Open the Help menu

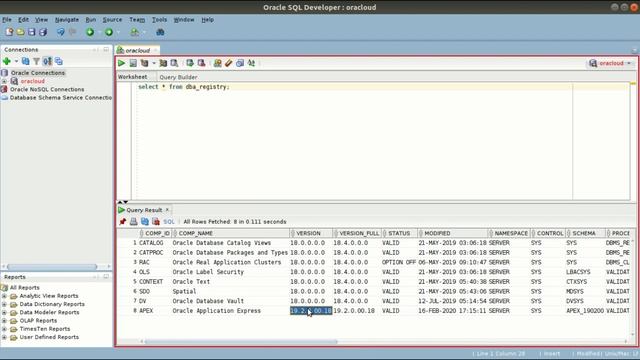(x=207, y=20)
